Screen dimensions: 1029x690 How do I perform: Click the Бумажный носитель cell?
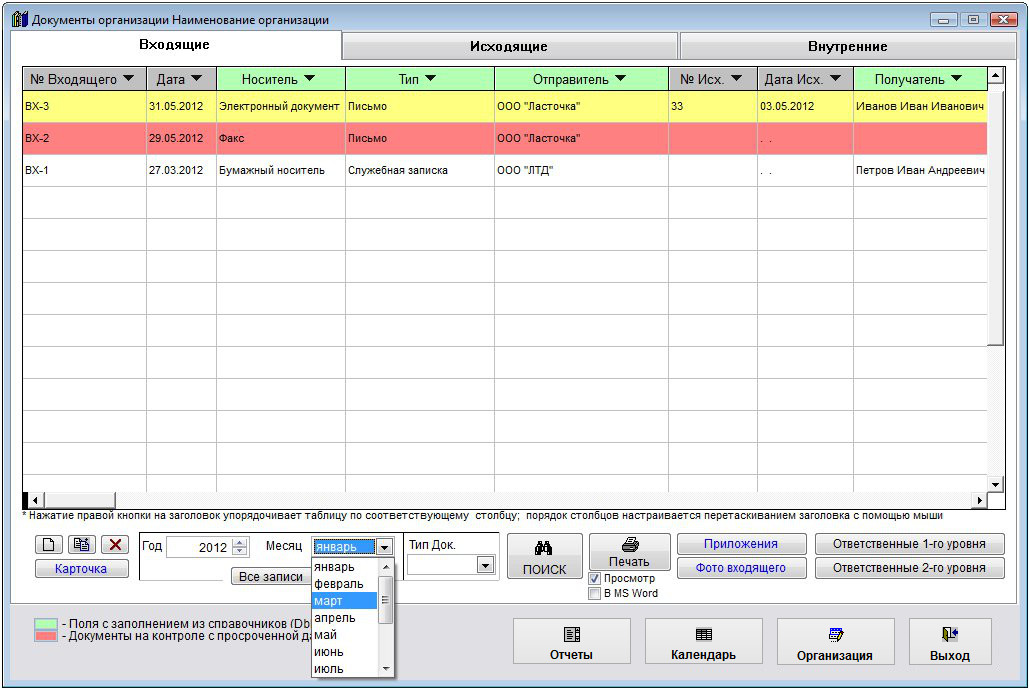pyautogui.click(x=281, y=170)
